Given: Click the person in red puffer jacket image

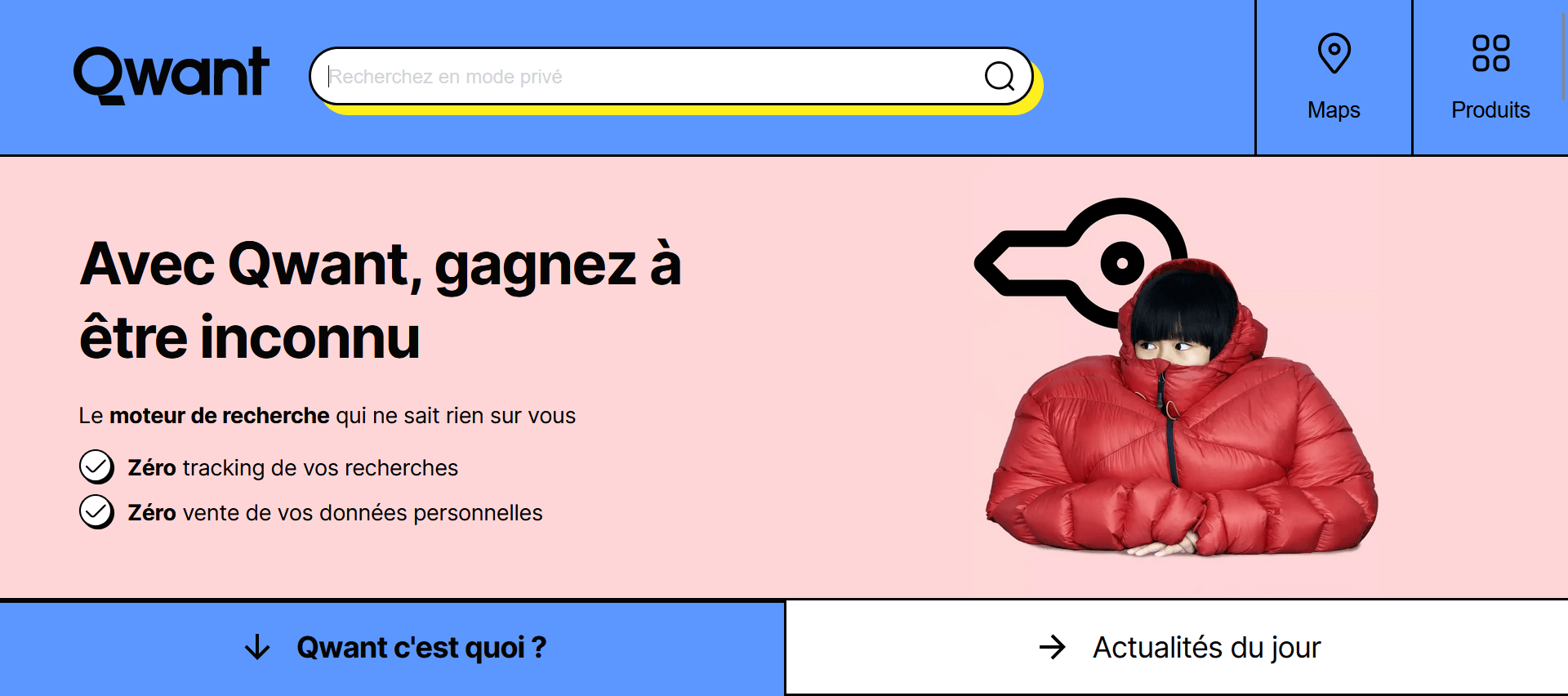Looking at the screenshot, I should [x=1182, y=408].
